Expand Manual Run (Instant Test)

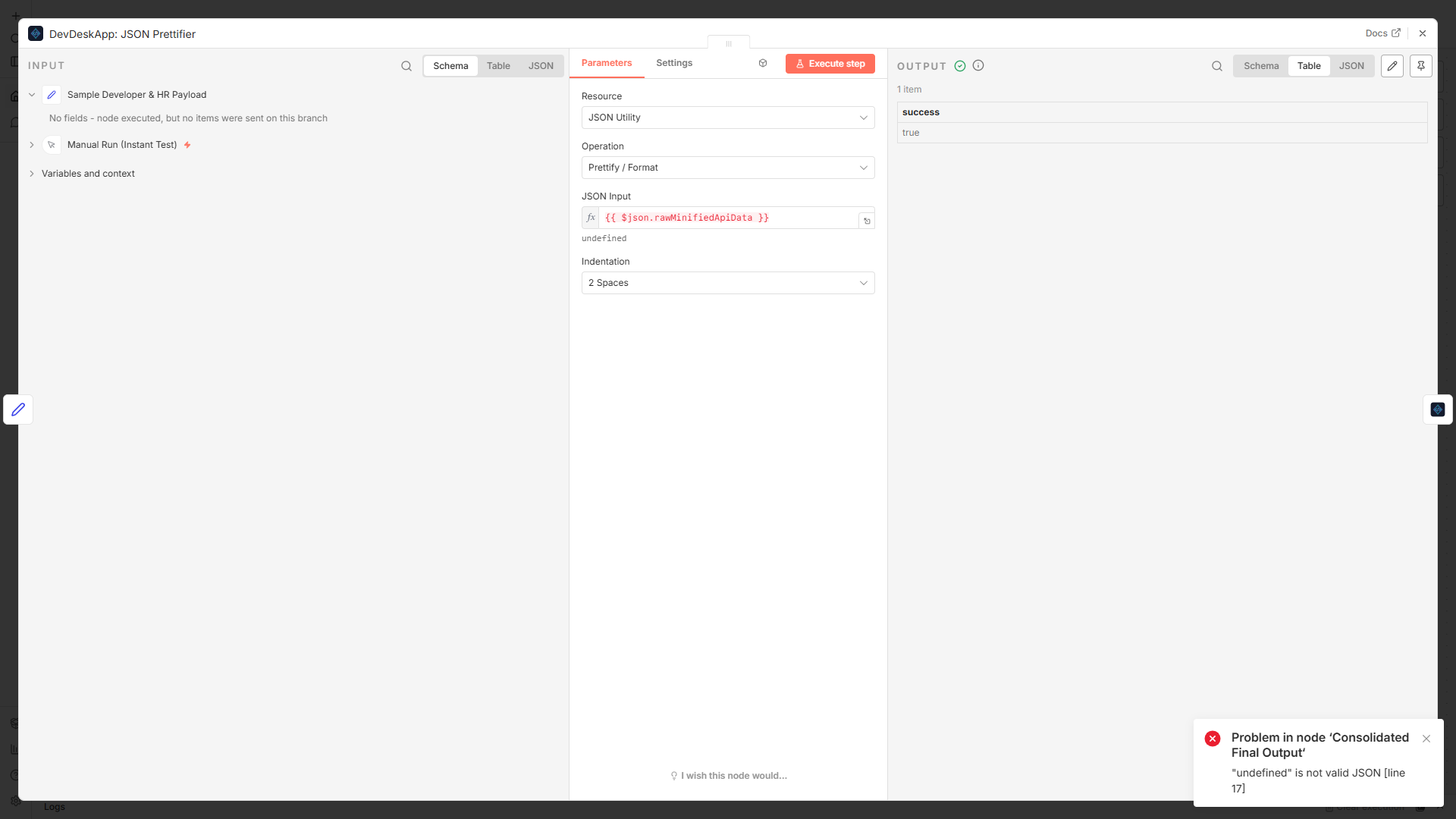click(32, 145)
